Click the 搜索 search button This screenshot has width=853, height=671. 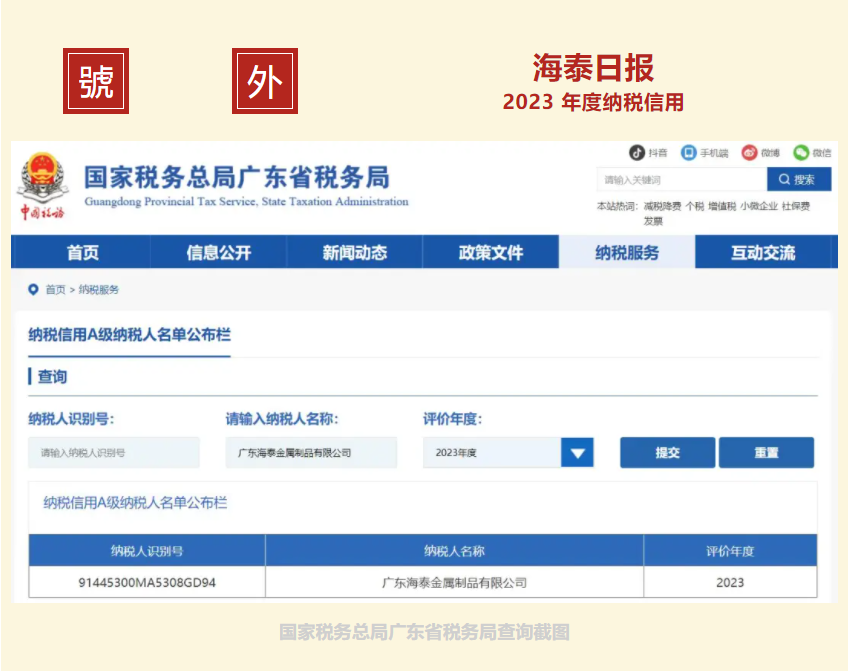tap(799, 180)
